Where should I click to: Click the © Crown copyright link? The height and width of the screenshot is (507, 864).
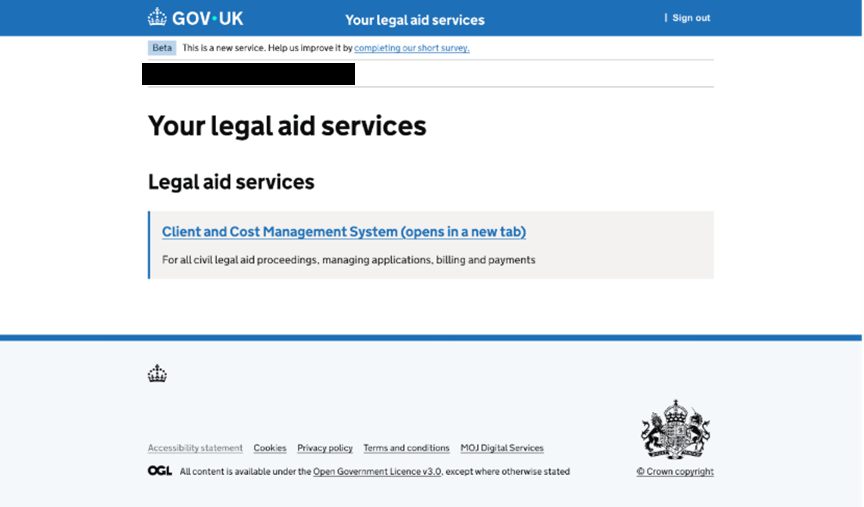[675, 472]
